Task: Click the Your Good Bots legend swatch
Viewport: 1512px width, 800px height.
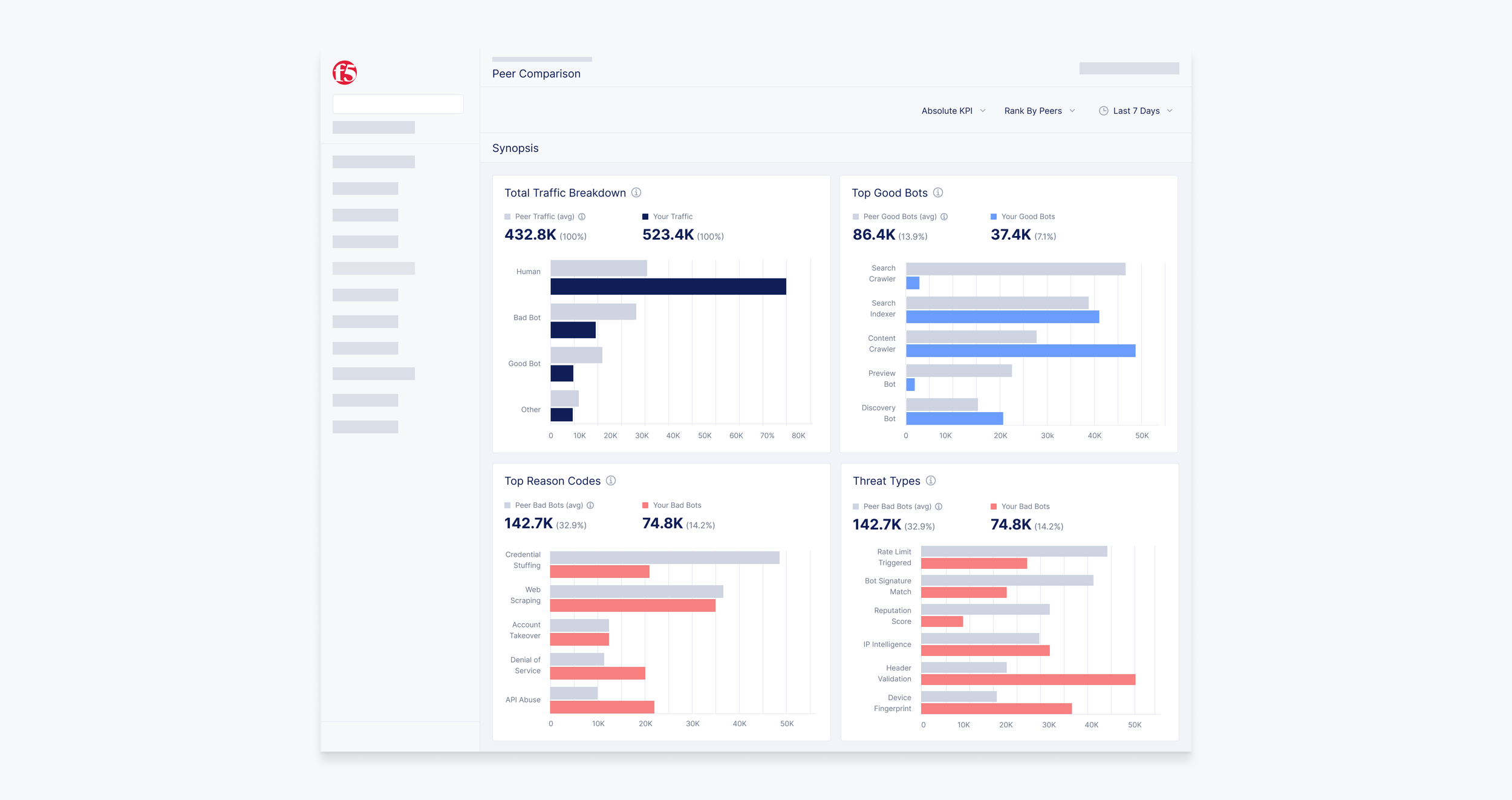Action: (994, 217)
